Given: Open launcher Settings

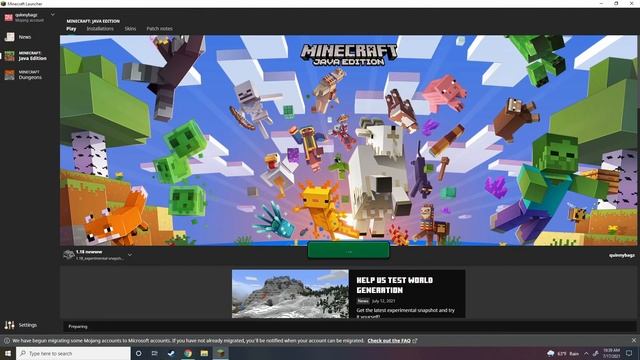Looking at the screenshot, I should tap(21, 325).
